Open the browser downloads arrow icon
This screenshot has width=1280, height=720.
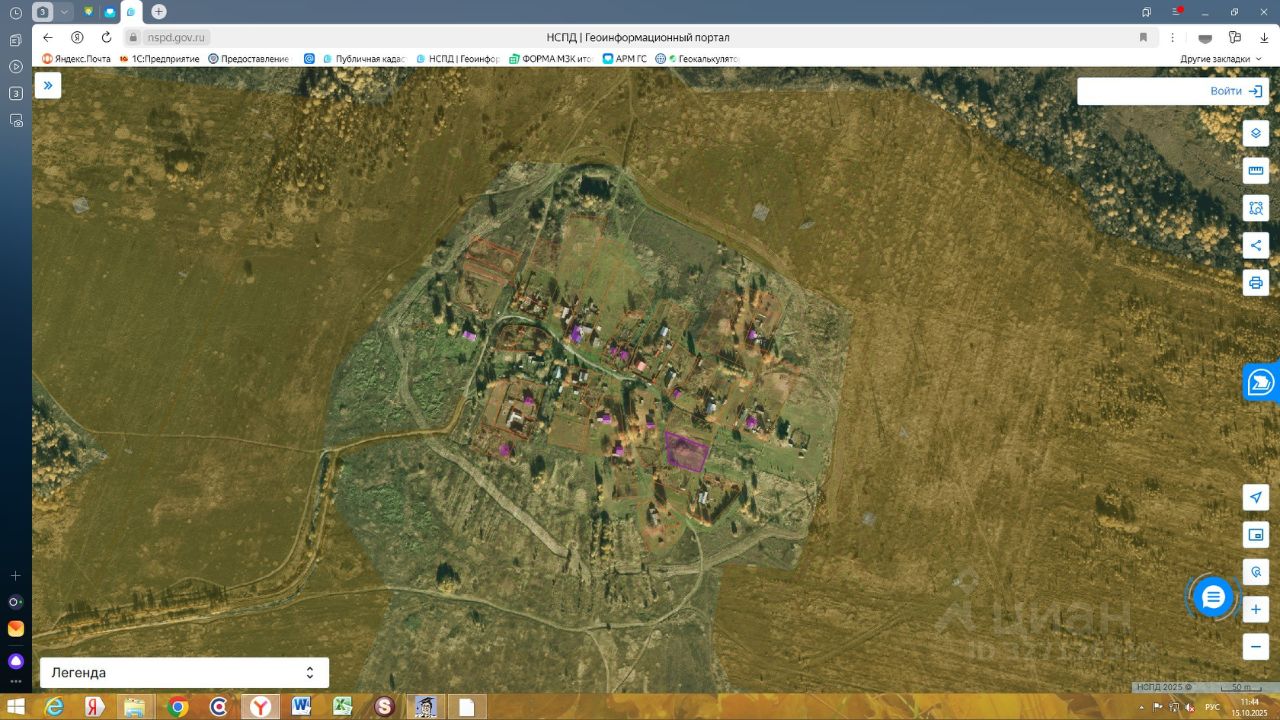1264,37
